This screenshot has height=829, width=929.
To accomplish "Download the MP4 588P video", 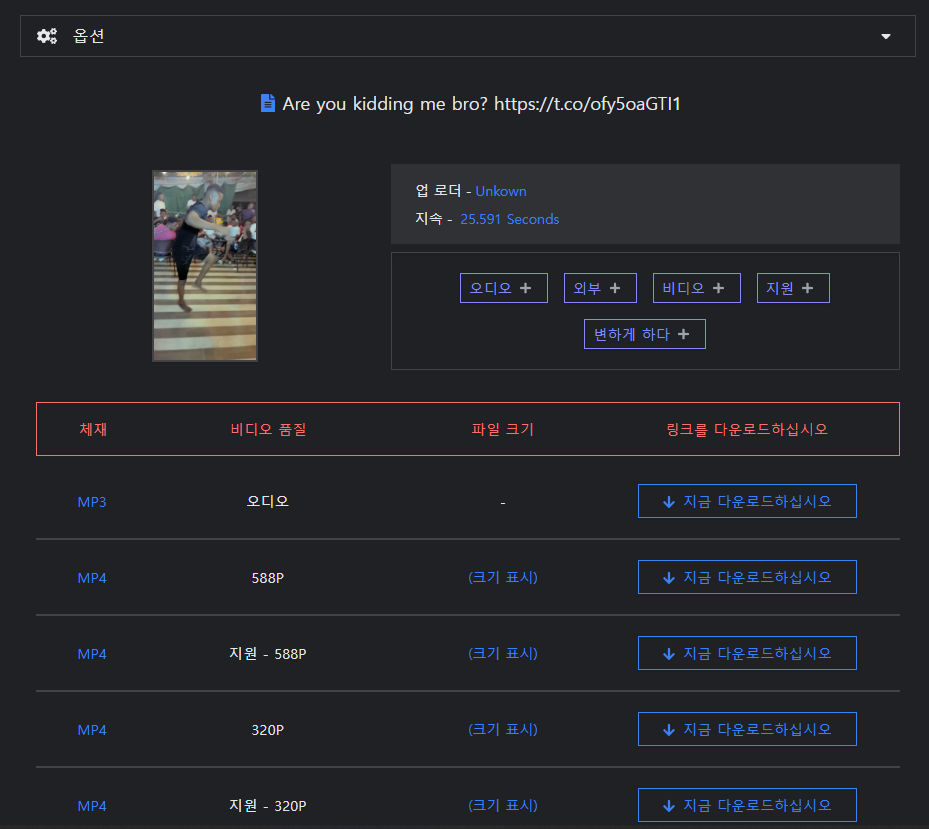I will pyautogui.click(x=747, y=577).
